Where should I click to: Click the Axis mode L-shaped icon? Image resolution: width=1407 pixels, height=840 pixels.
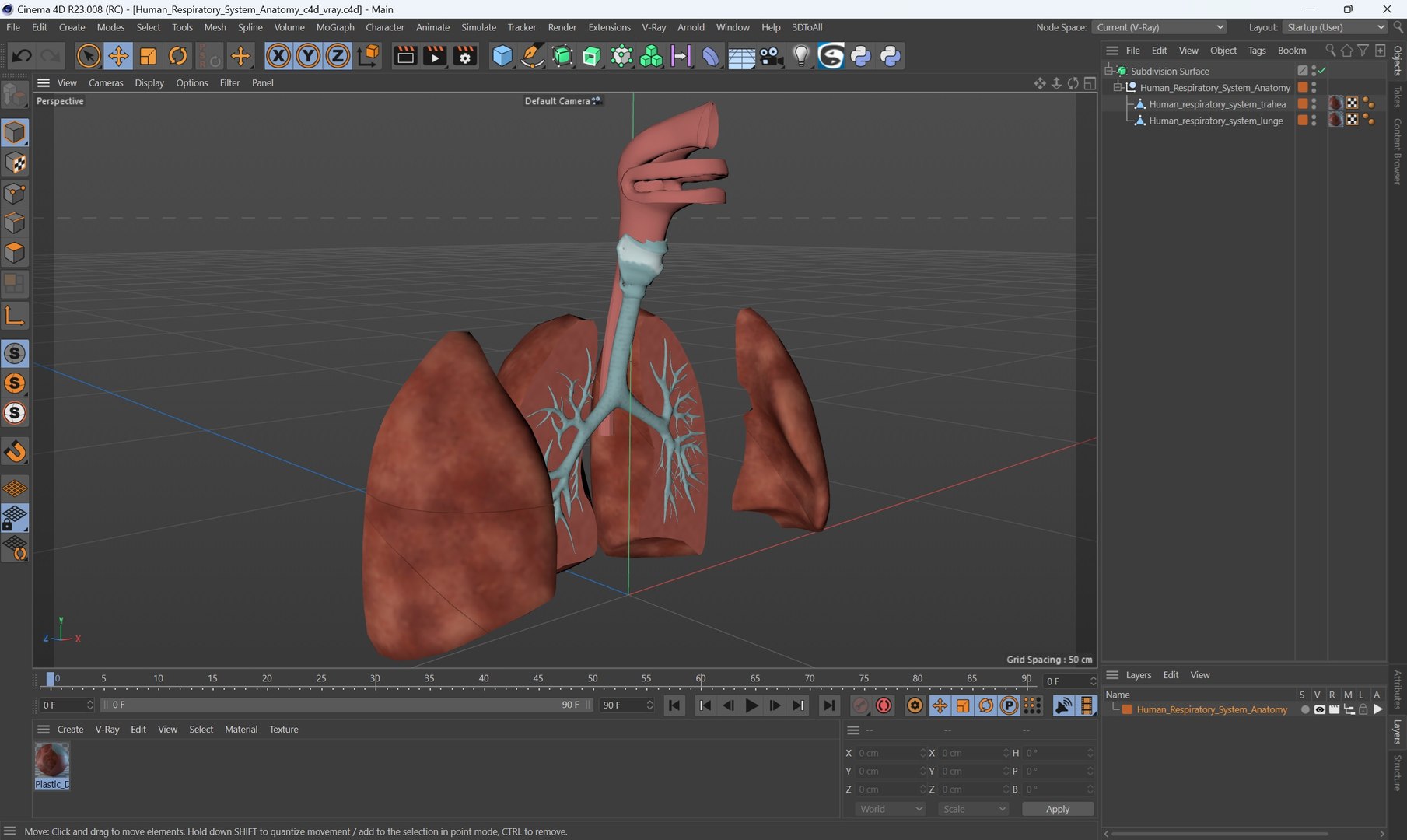tap(15, 315)
